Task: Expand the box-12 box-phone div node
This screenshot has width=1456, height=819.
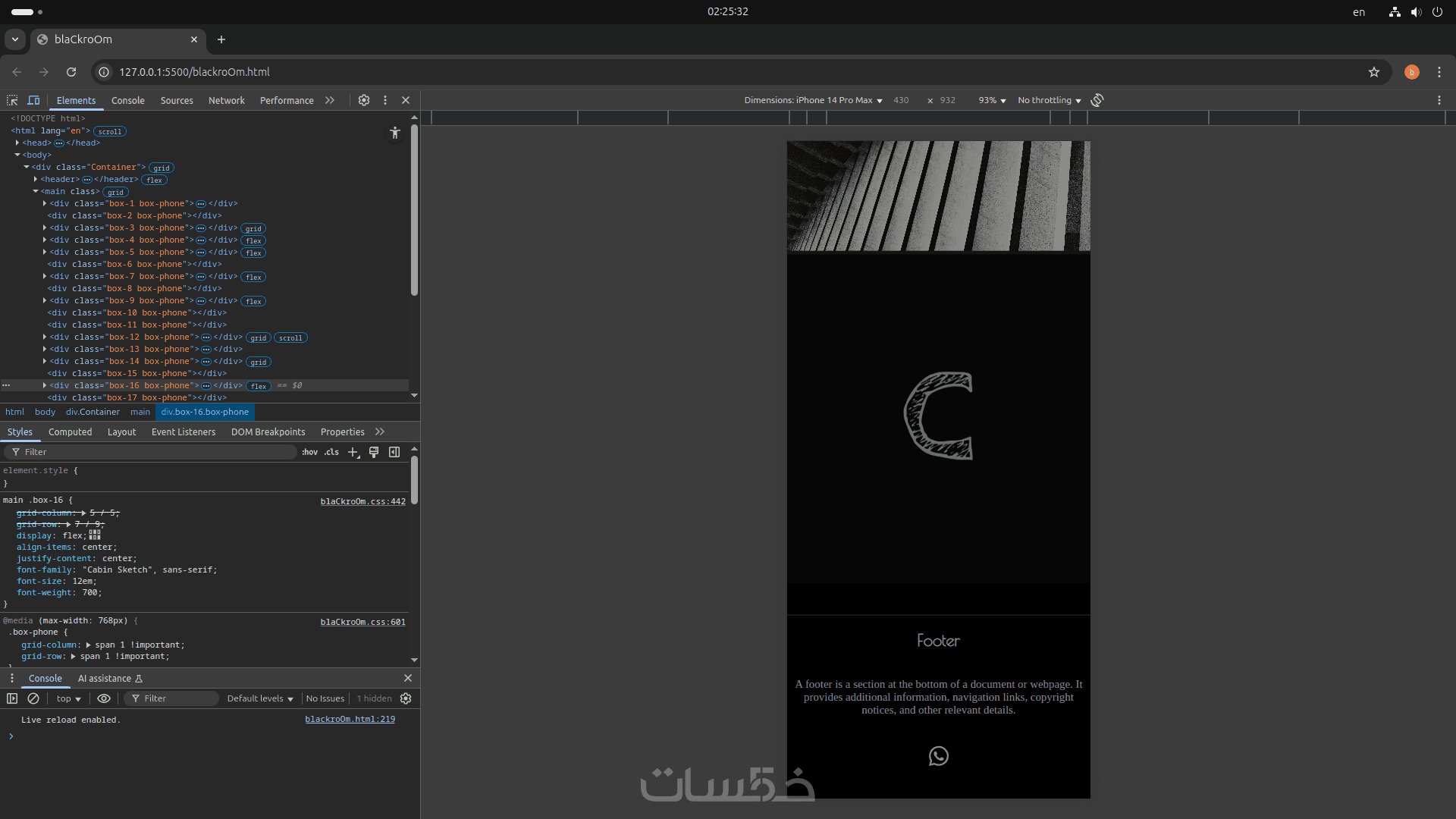Action: [x=45, y=337]
